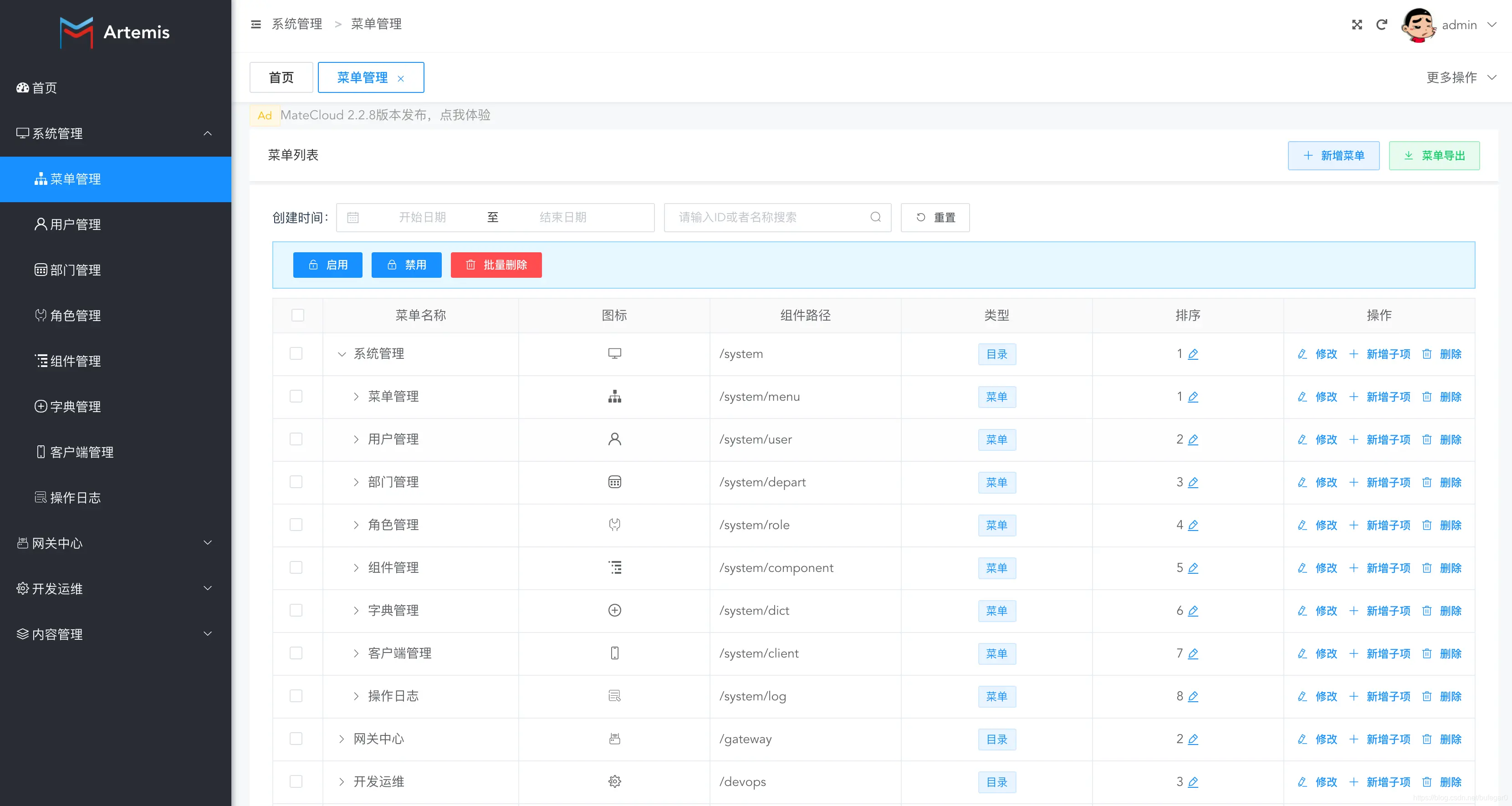This screenshot has width=1512, height=806.
Task: Collapse the 系统管理 tree row in table
Action: [x=342, y=354]
